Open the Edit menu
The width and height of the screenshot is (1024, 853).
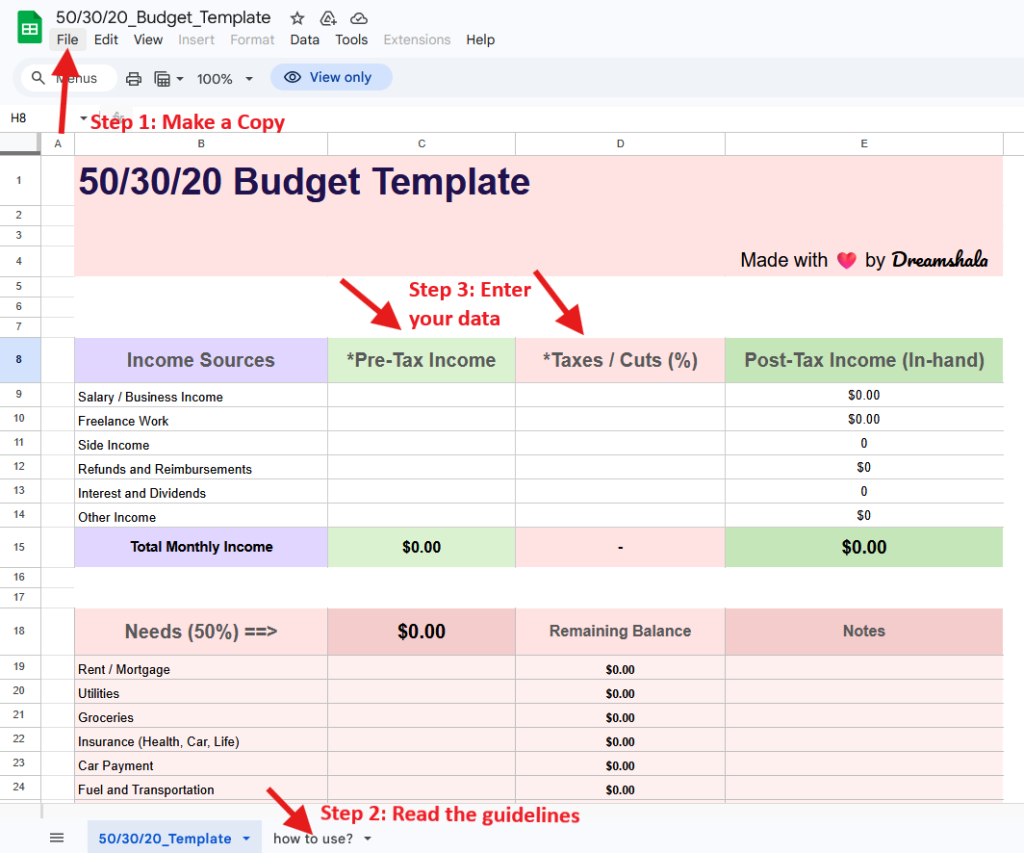tap(106, 40)
